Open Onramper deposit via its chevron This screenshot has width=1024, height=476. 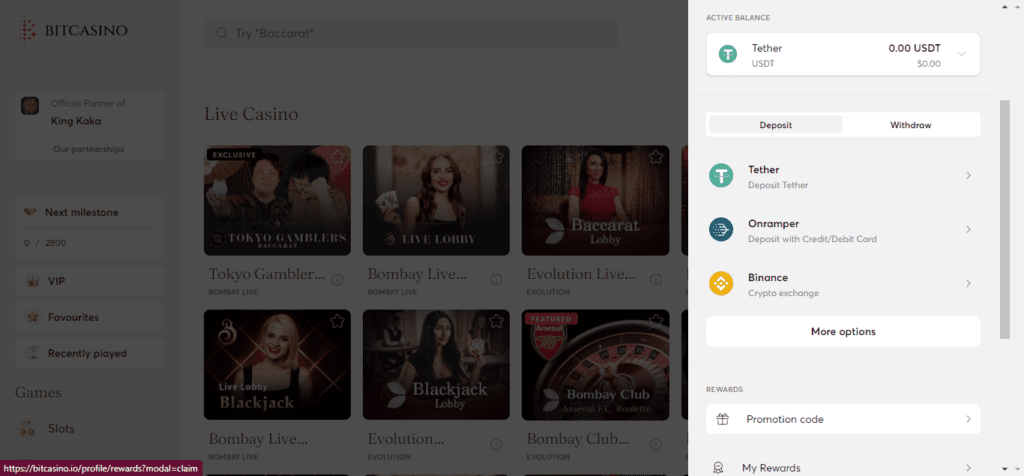pyautogui.click(x=968, y=230)
